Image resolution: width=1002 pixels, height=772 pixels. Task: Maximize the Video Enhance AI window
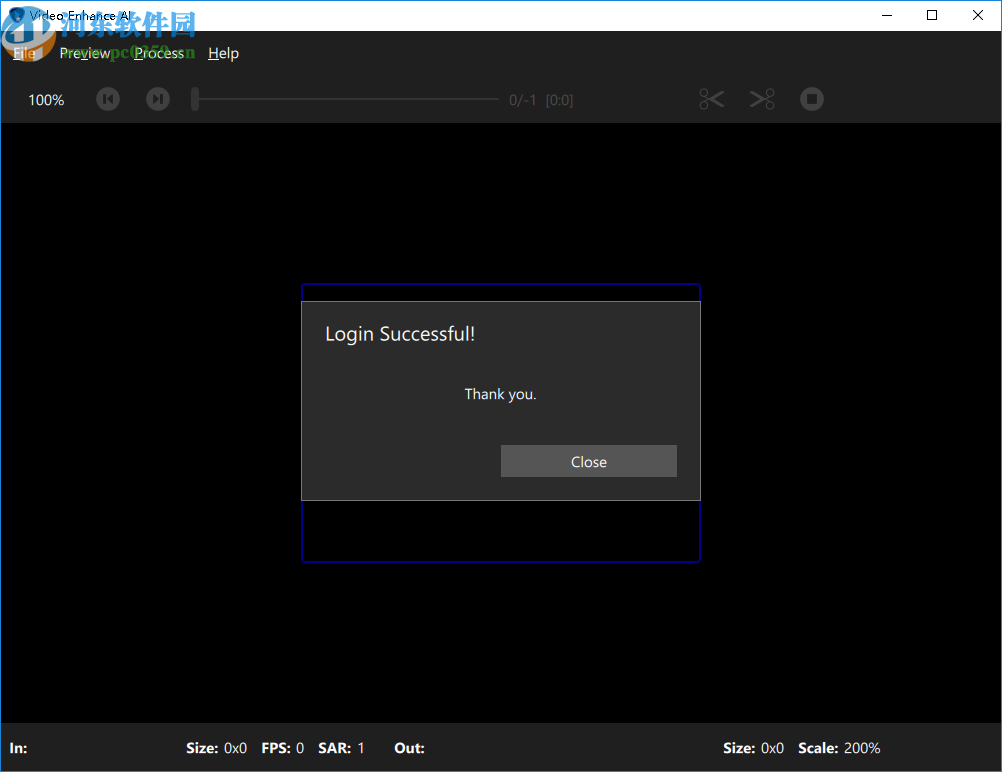pos(932,15)
